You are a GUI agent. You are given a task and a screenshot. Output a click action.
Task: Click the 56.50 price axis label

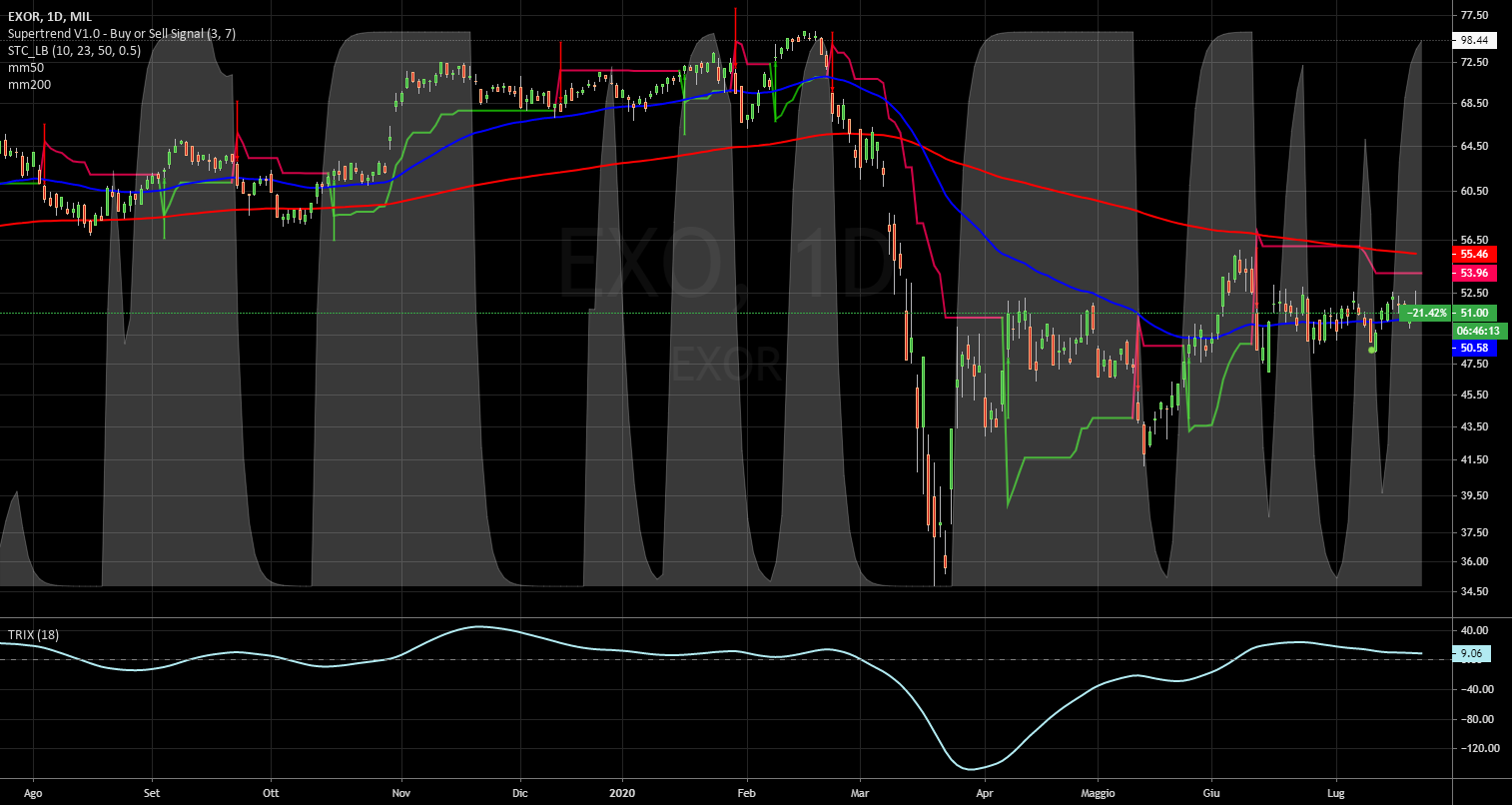1474,240
